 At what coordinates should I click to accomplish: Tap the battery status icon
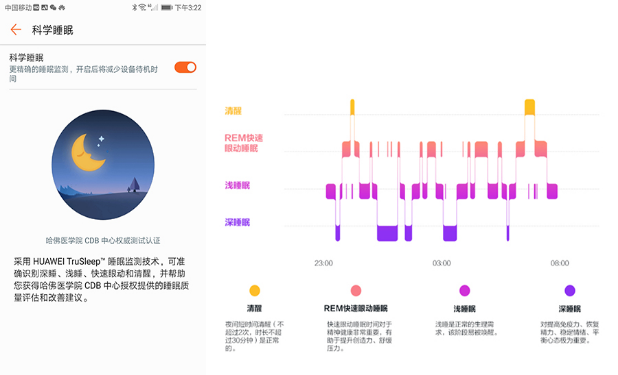click(167, 7)
